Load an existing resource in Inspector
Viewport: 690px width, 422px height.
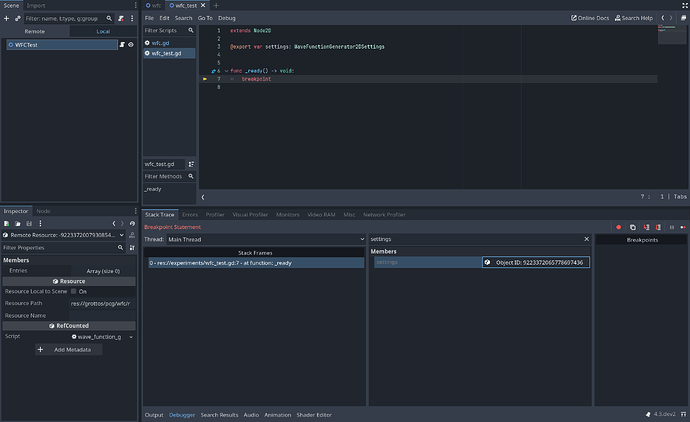[x=18, y=224]
